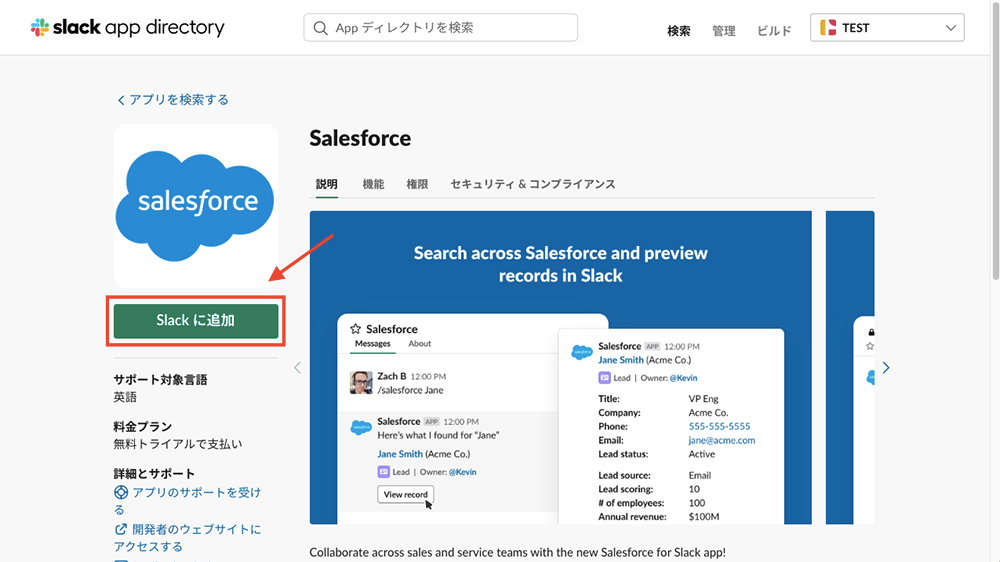Go back via アプリを検索する link
The image size is (1000, 562).
tap(173, 100)
